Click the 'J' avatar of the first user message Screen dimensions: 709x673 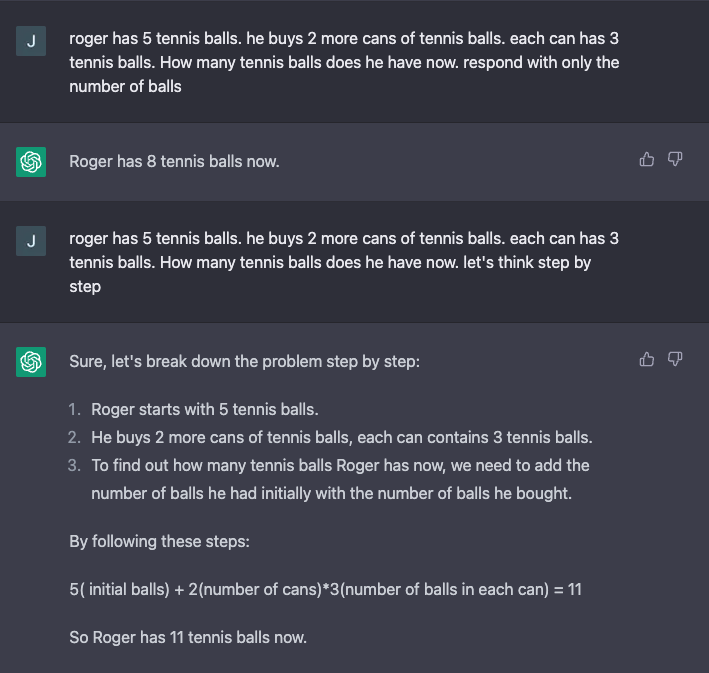coord(31,41)
